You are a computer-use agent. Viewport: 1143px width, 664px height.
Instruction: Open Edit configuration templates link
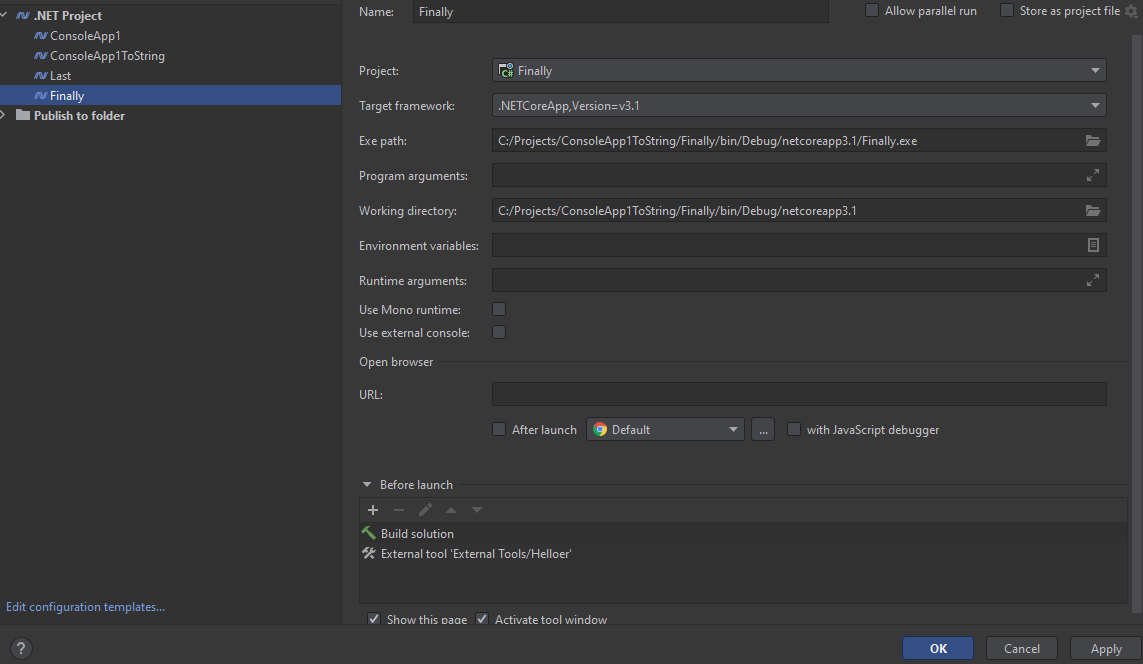[85, 606]
